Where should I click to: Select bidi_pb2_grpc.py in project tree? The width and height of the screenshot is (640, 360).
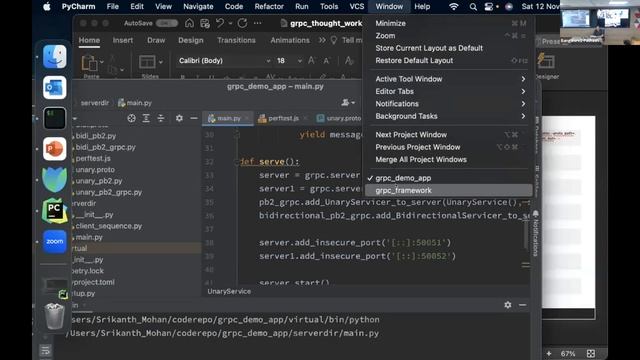[105, 147]
